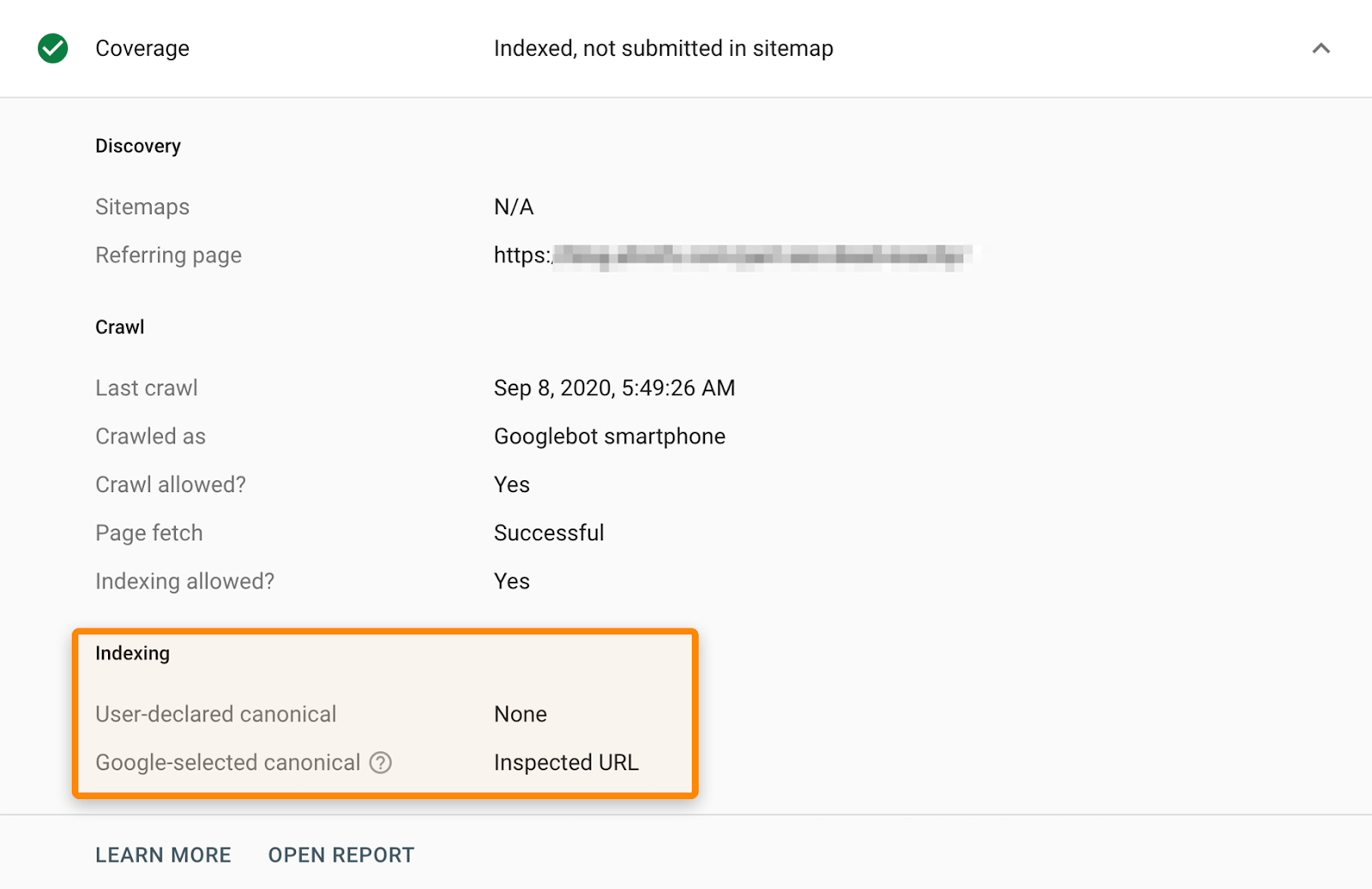Select the User-declared canonical None value

point(519,713)
